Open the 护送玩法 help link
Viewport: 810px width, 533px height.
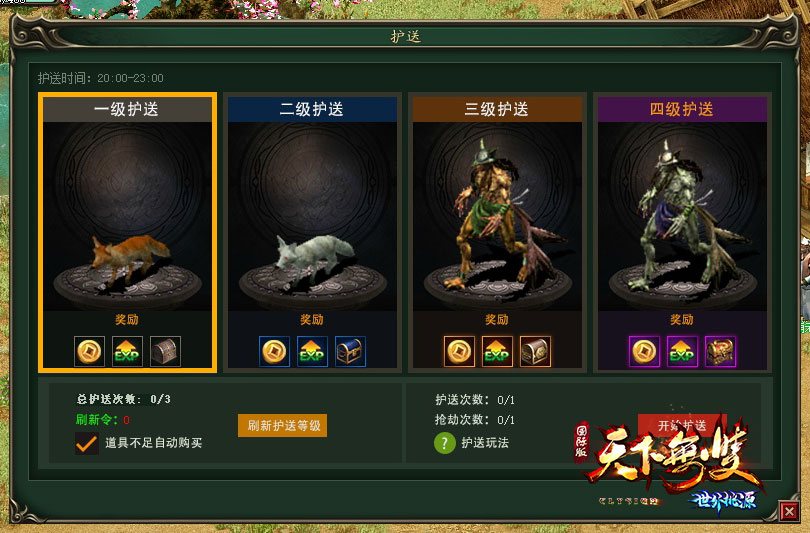485,443
